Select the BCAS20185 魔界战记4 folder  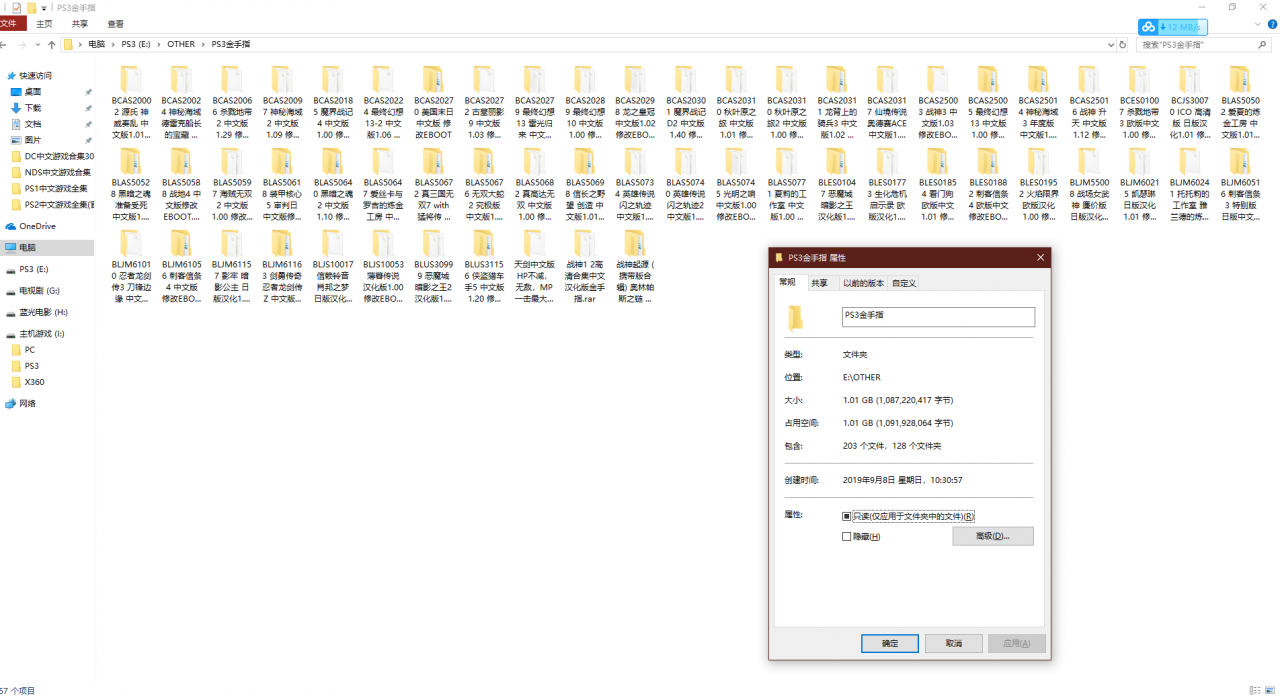[x=332, y=102]
